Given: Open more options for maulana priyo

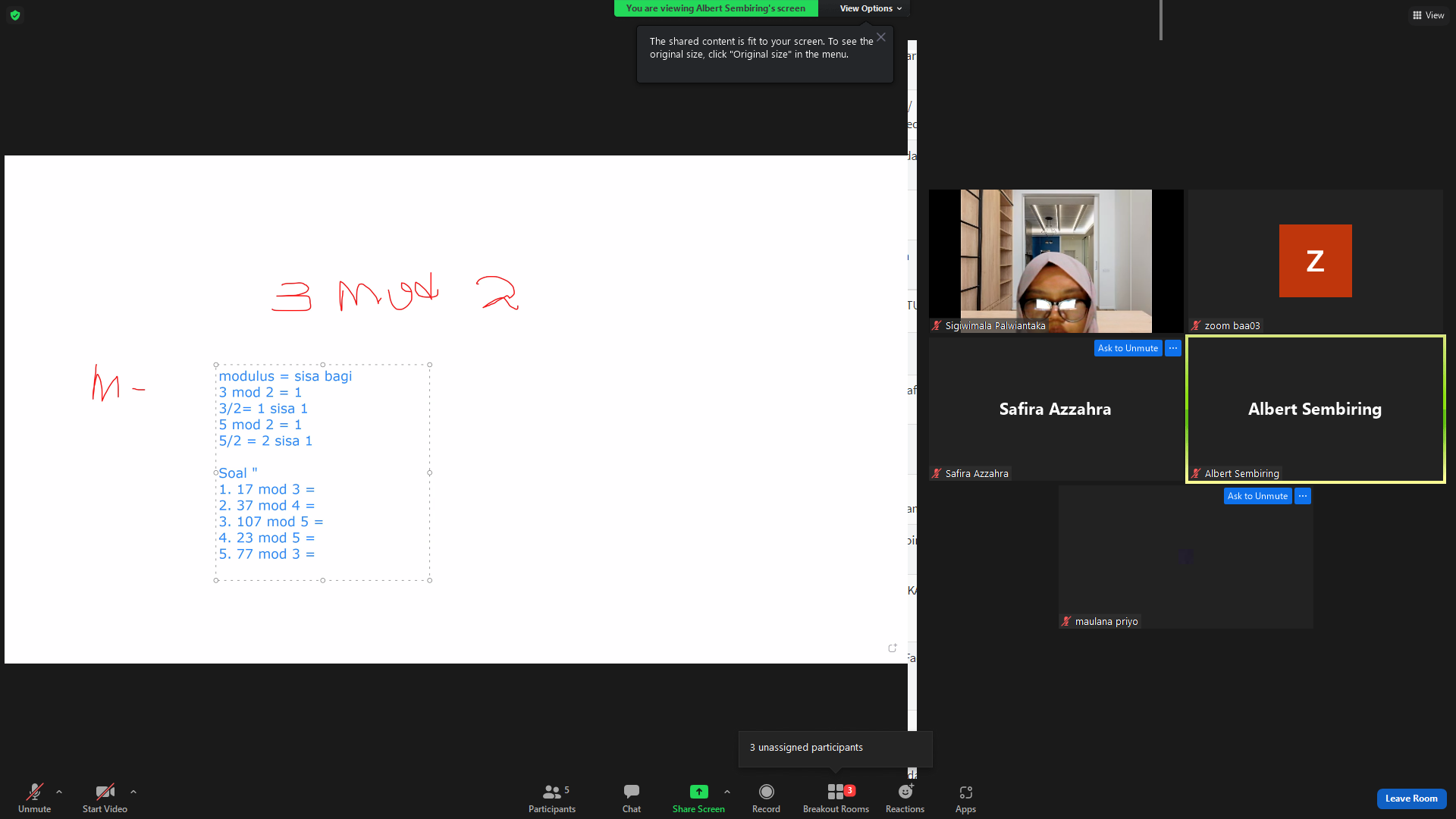Looking at the screenshot, I should pyautogui.click(x=1303, y=496).
